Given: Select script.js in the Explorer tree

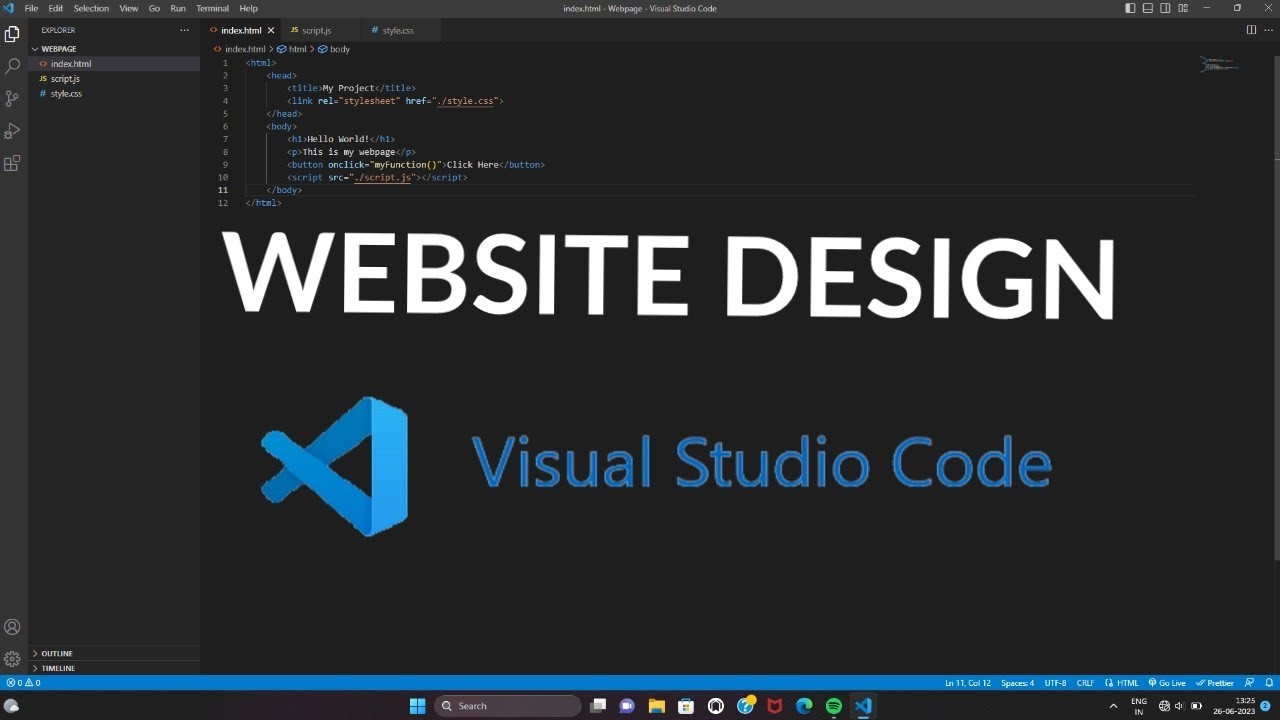Looking at the screenshot, I should (114, 78).
